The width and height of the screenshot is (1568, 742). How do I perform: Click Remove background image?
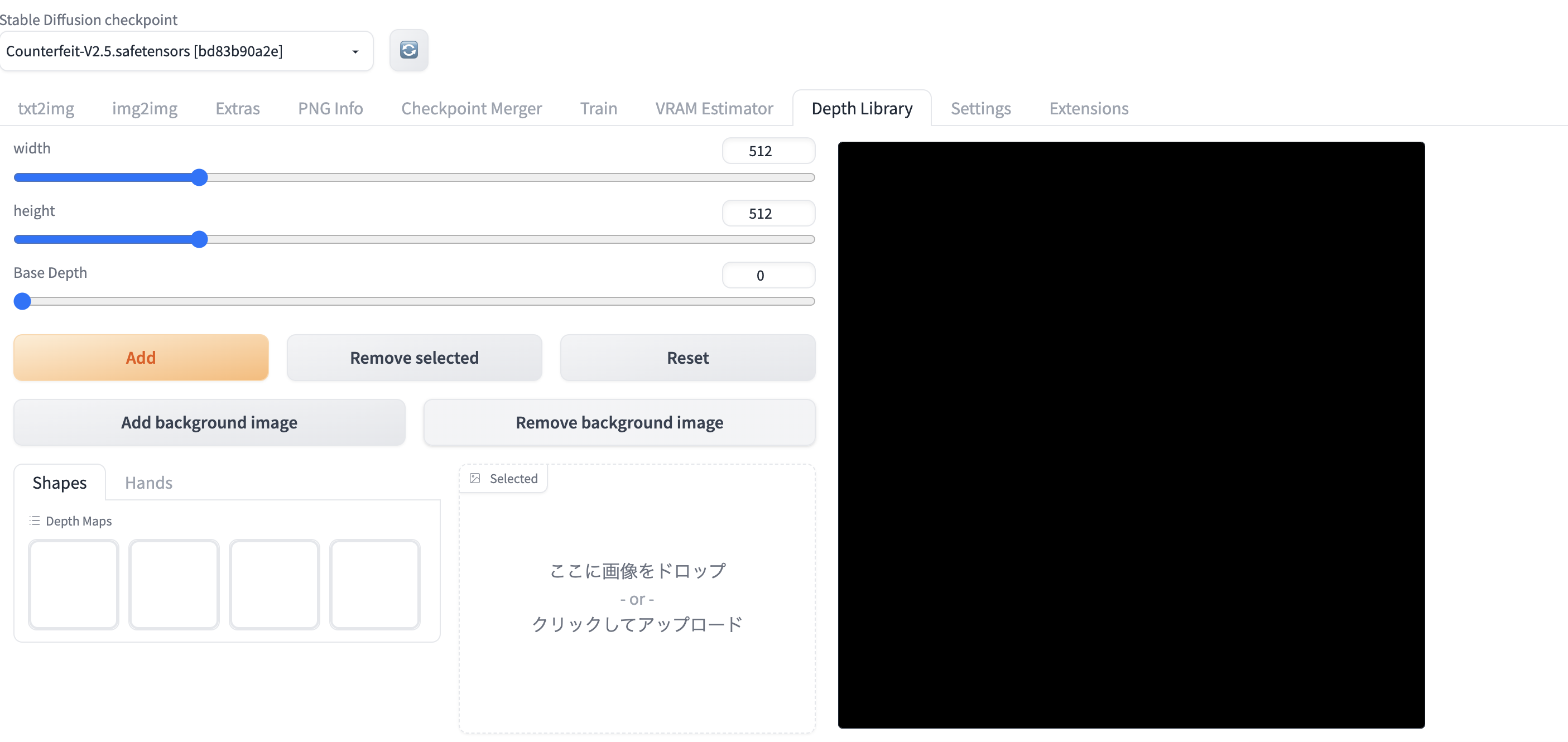click(618, 422)
